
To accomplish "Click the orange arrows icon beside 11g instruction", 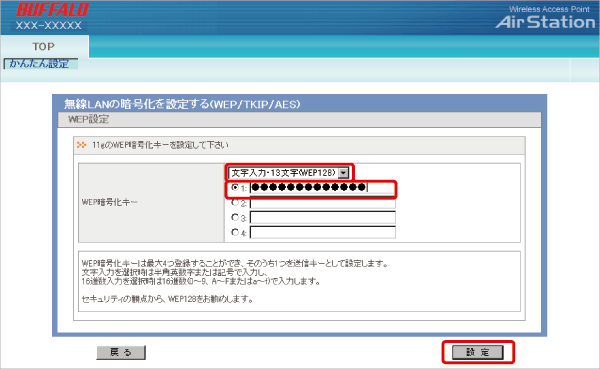I will point(82,145).
